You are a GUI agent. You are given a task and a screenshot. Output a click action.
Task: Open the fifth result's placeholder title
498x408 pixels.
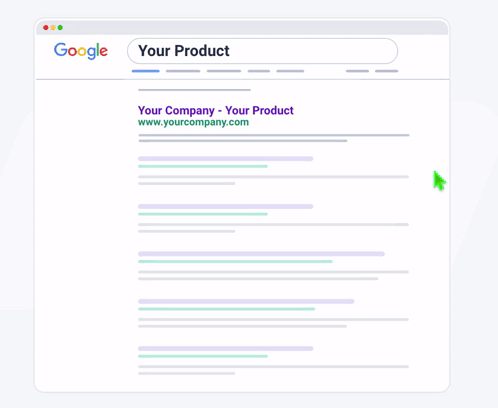246,301
